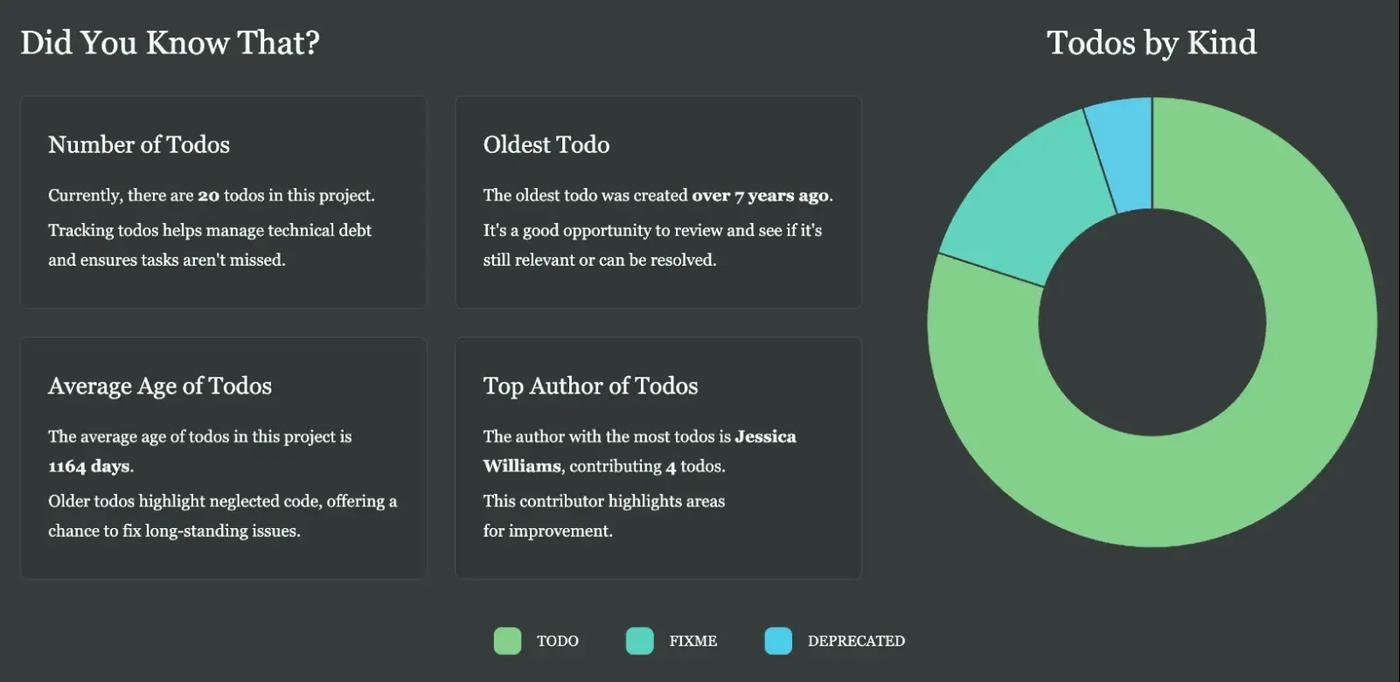Click the bold "over 7 years ago" text
Image resolution: width=1400 pixels, height=682 pixels.
point(761,196)
